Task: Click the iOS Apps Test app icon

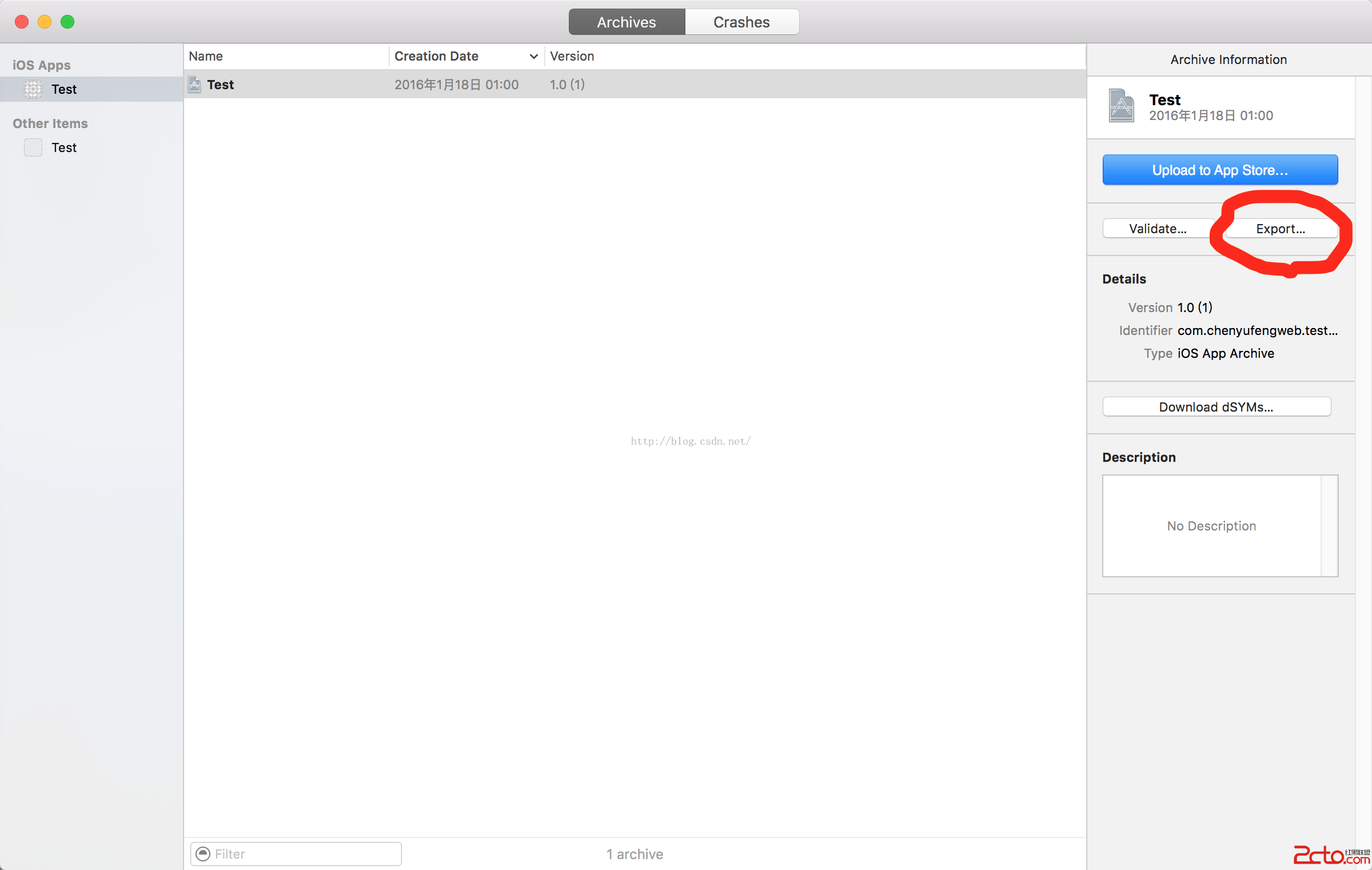Action: 33,89
